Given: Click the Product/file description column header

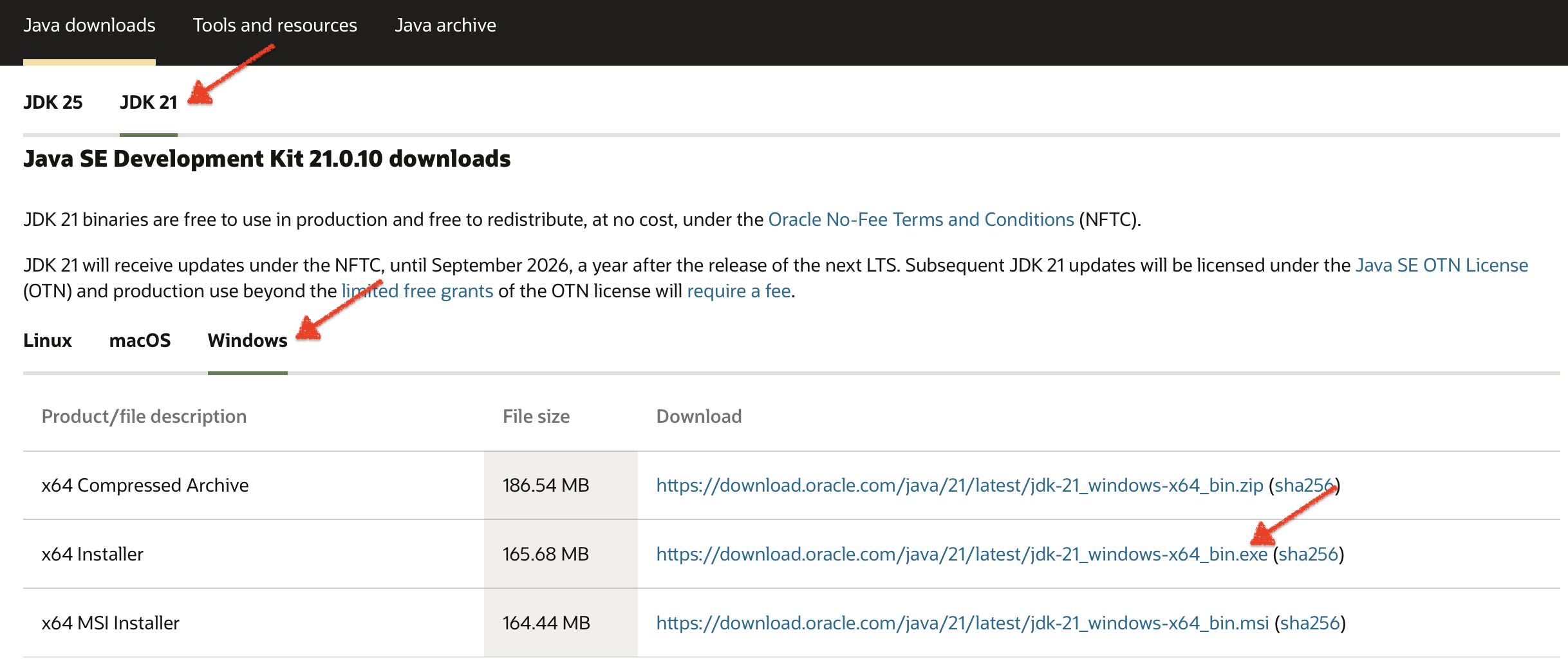Looking at the screenshot, I should [x=144, y=416].
